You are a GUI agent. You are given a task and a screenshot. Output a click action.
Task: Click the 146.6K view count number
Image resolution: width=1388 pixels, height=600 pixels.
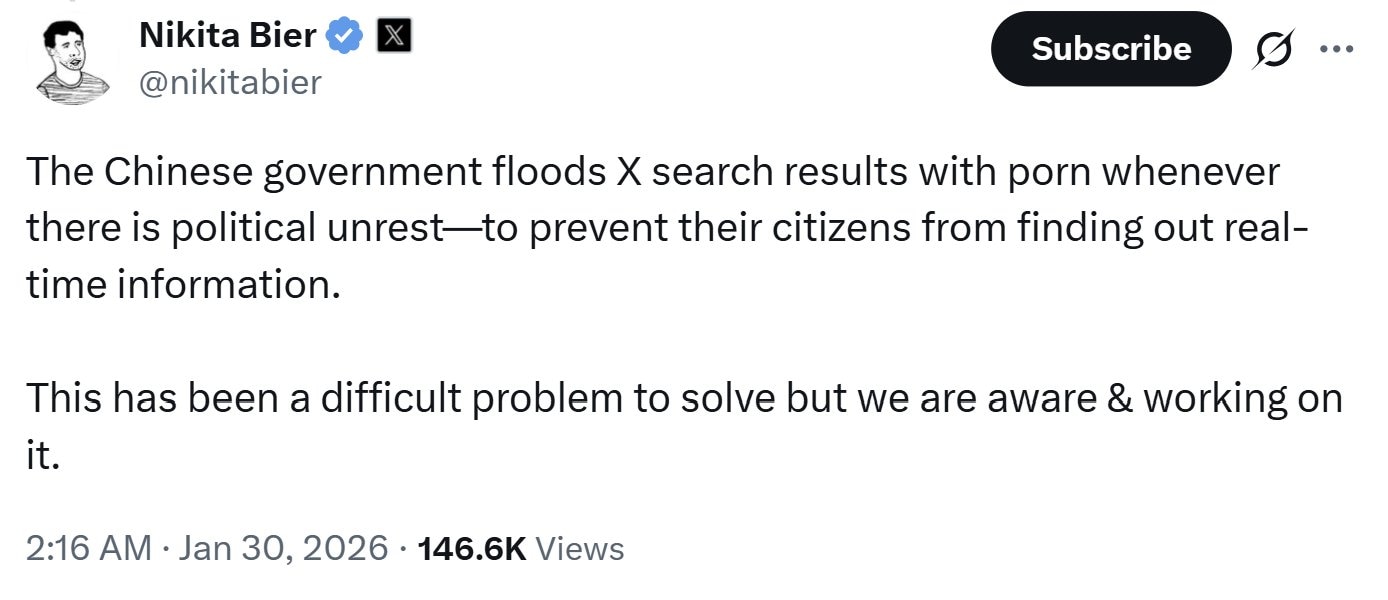472,548
